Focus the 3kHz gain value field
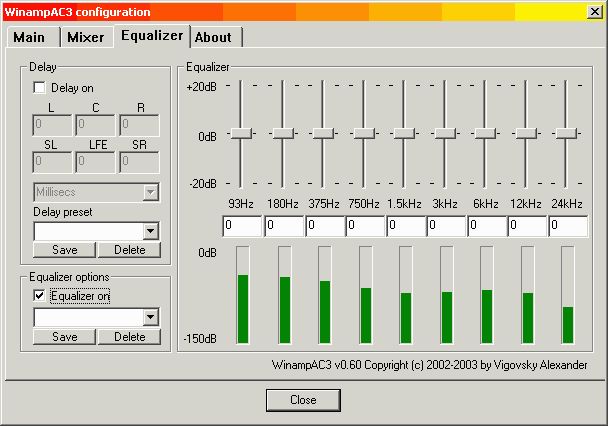Viewport: 608px width, 426px height. (446, 226)
